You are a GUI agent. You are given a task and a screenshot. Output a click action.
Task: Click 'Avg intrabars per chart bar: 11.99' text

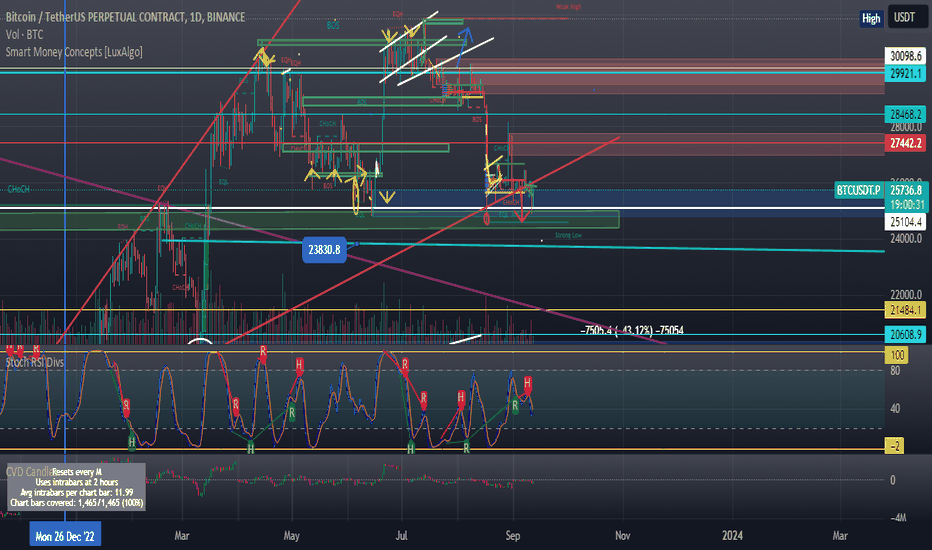coord(77,492)
